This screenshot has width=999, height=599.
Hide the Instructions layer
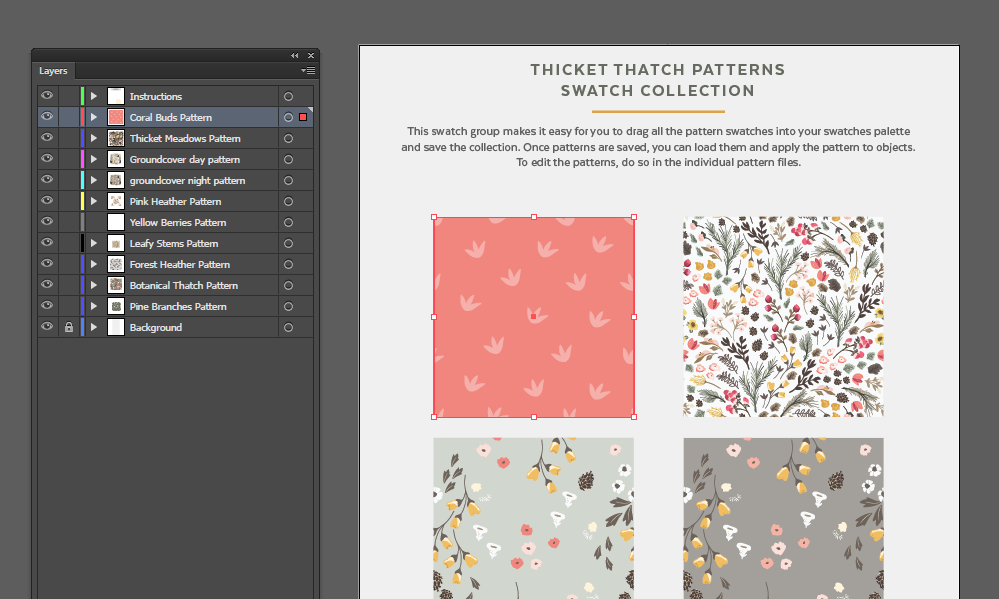tap(46, 96)
